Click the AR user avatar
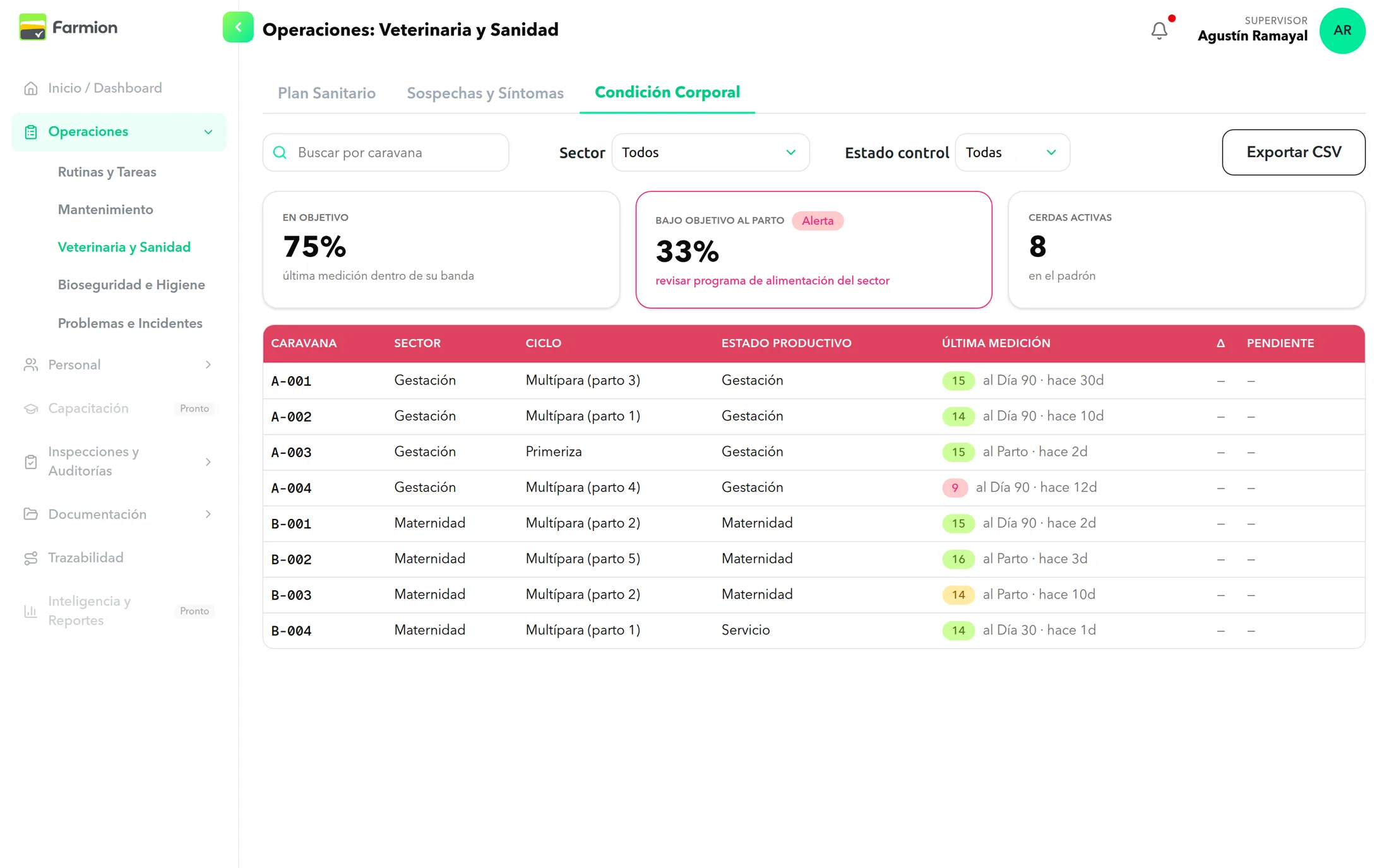The image size is (1389, 868). [1342, 30]
